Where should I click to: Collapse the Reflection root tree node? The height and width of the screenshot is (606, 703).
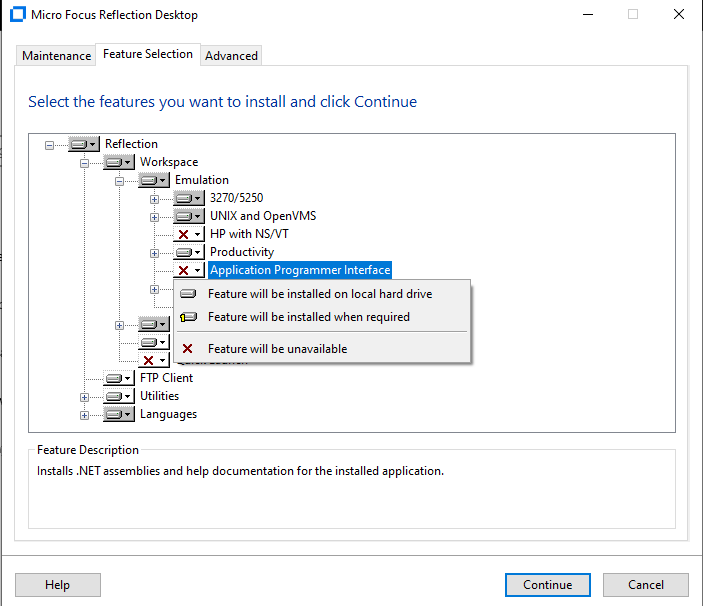pyautogui.click(x=50, y=144)
